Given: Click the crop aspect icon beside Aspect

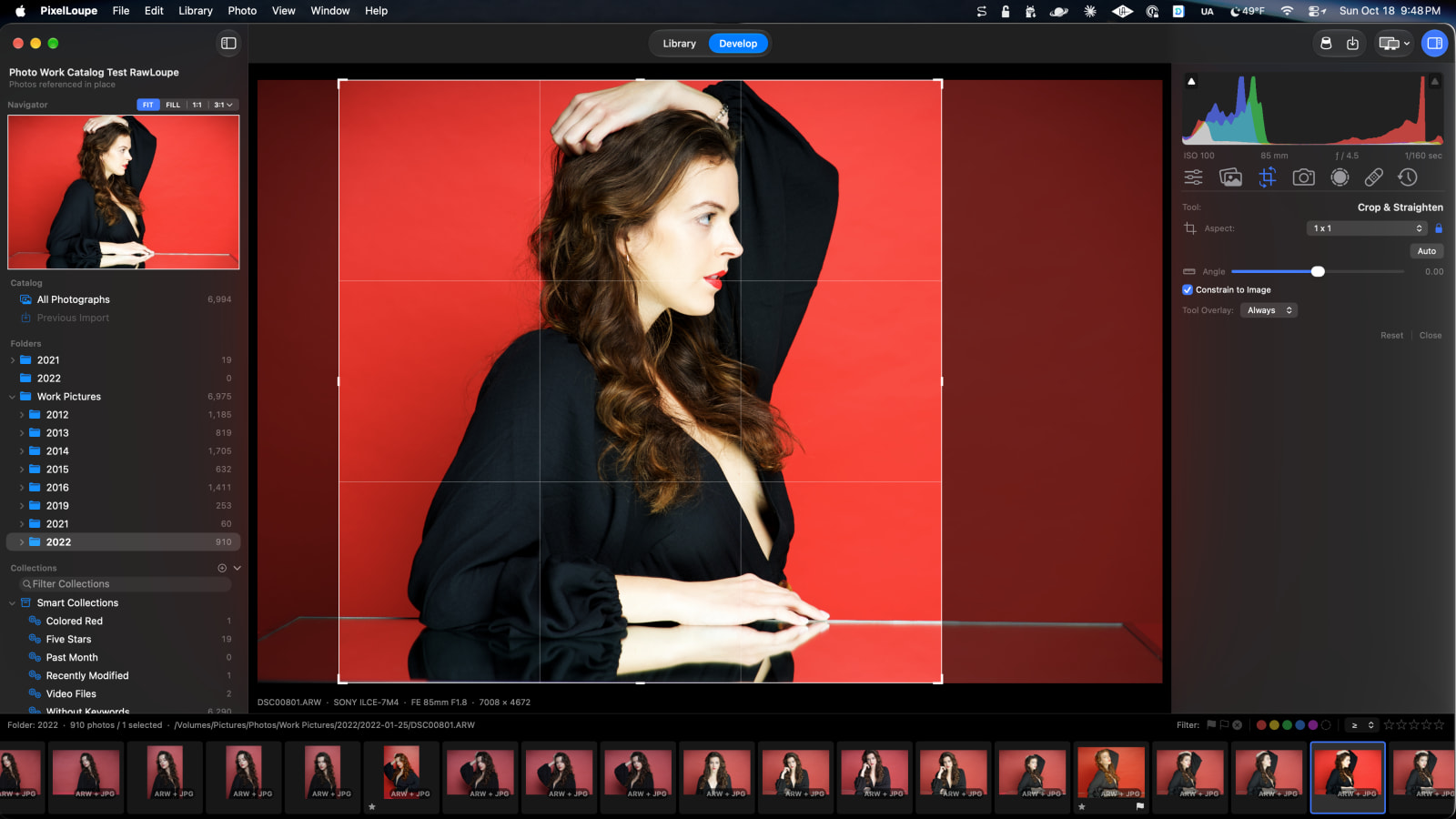Looking at the screenshot, I should (1190, 228).
